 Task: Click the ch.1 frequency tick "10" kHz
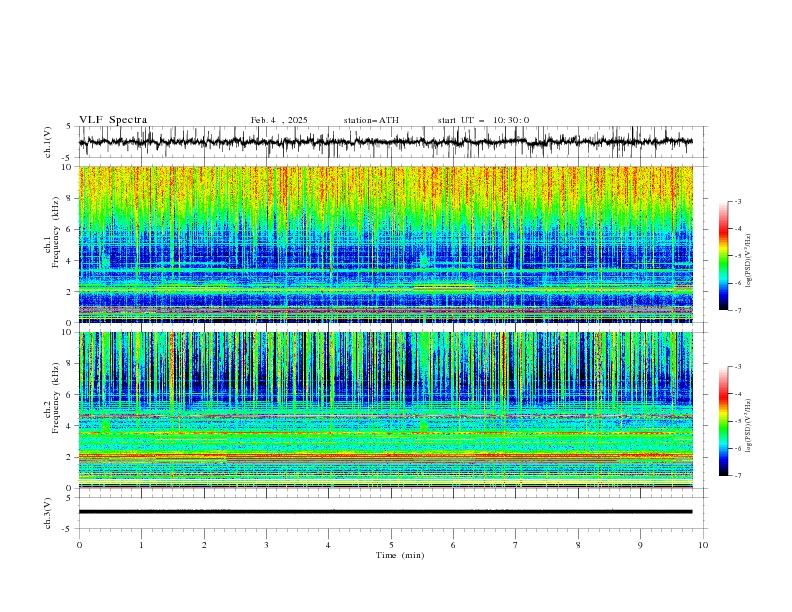(67, 167)
